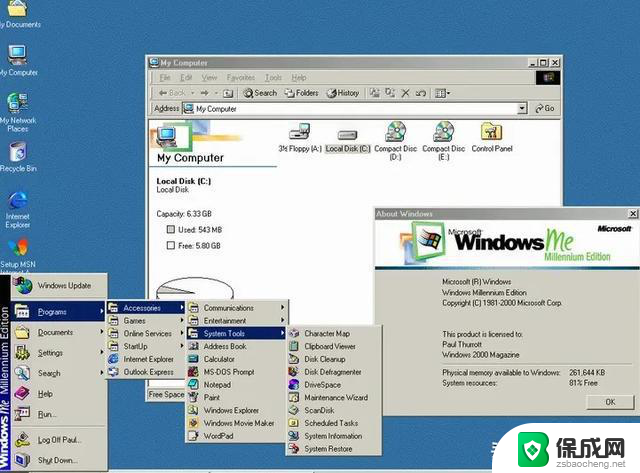Screen dimensions: 640x473
Task: Expand the Online Services submenu
Action: [146, 333]
